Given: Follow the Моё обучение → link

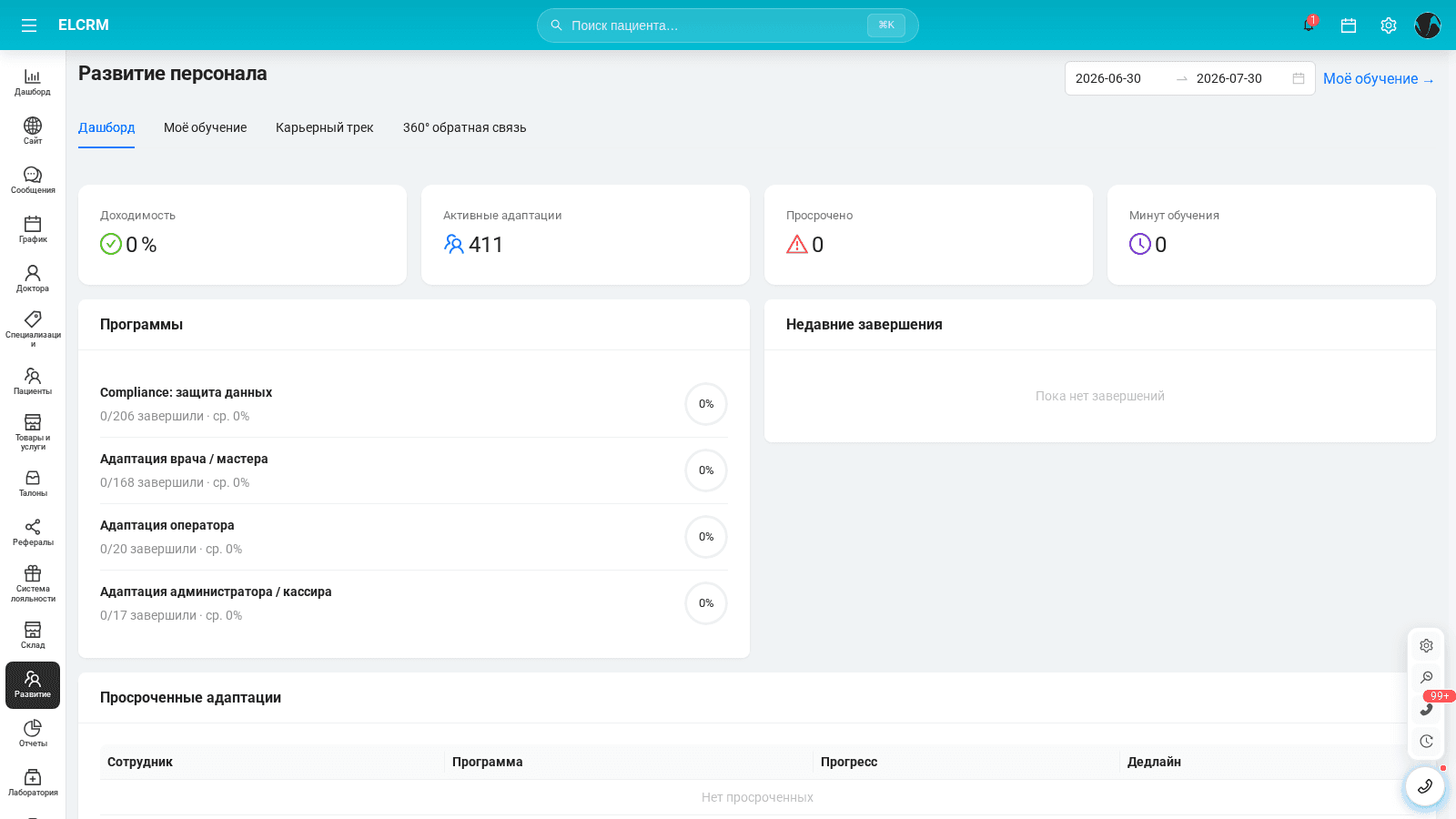Looking at the screenshot, I should click(1379, 79).
